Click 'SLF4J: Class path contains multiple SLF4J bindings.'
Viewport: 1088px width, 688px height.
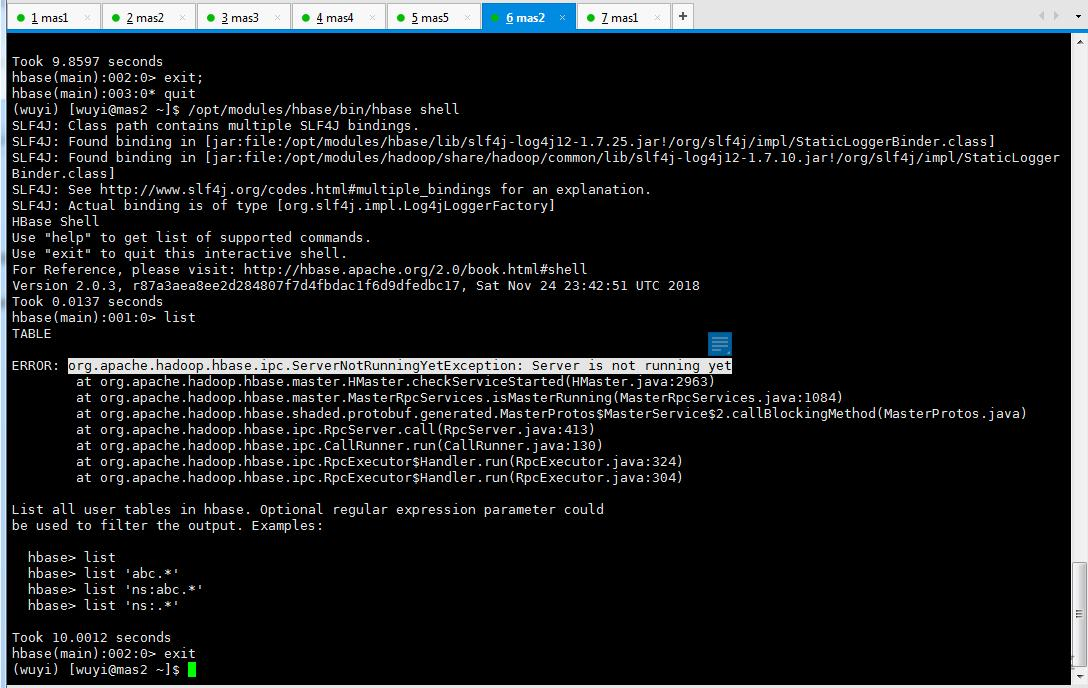coord(216,126)
